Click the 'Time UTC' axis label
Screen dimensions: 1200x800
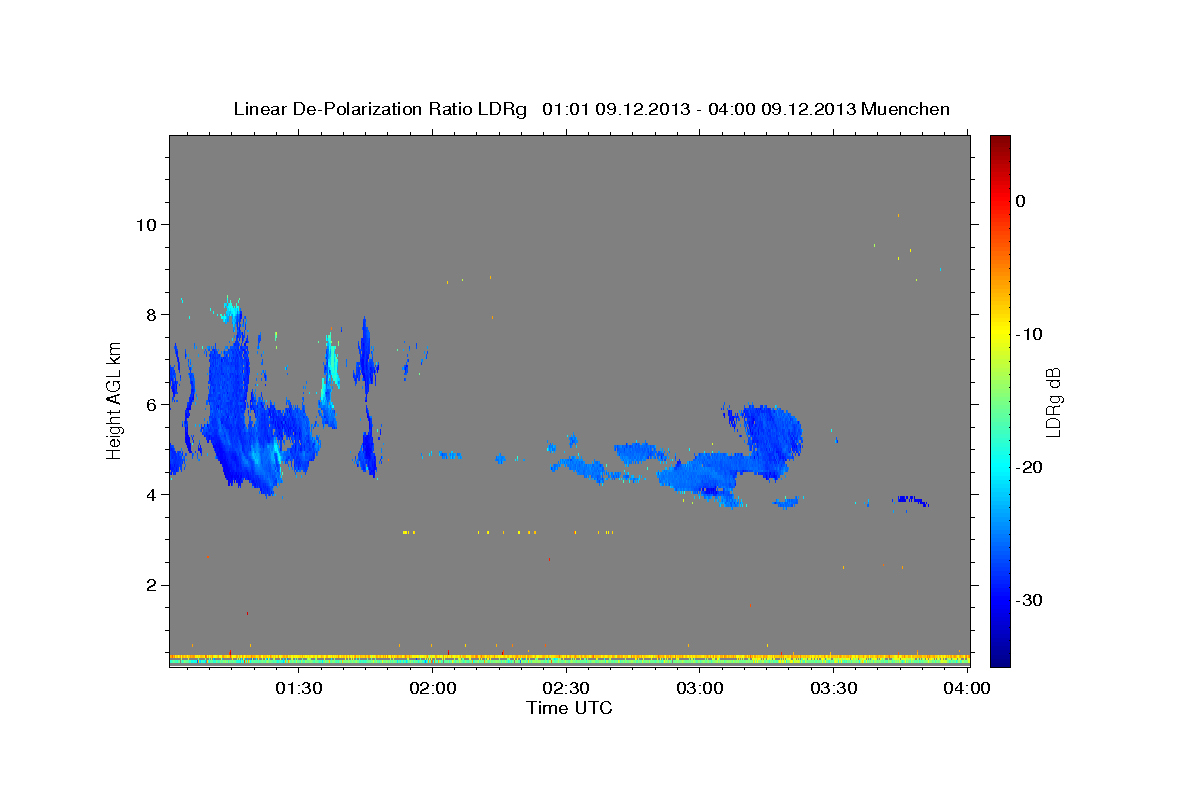tap(569, 708)
